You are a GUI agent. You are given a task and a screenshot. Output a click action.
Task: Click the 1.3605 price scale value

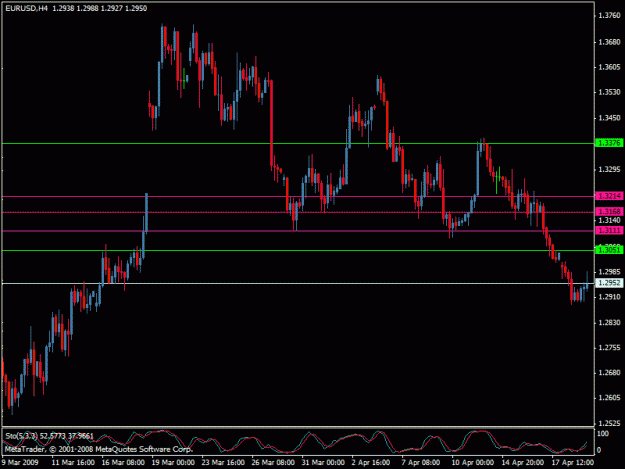[x=609, y=67]
